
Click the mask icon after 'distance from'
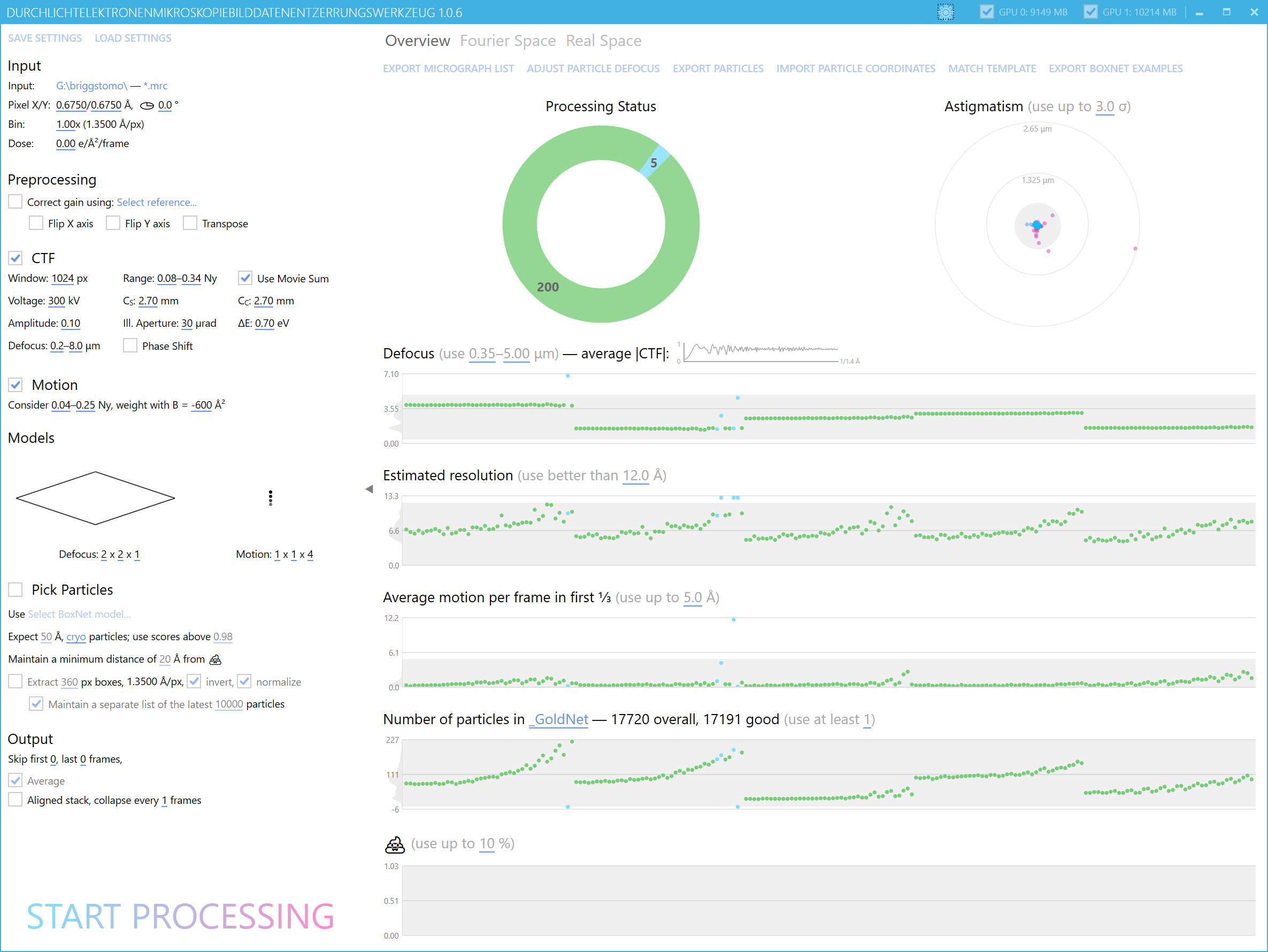(x=216, y=659)
